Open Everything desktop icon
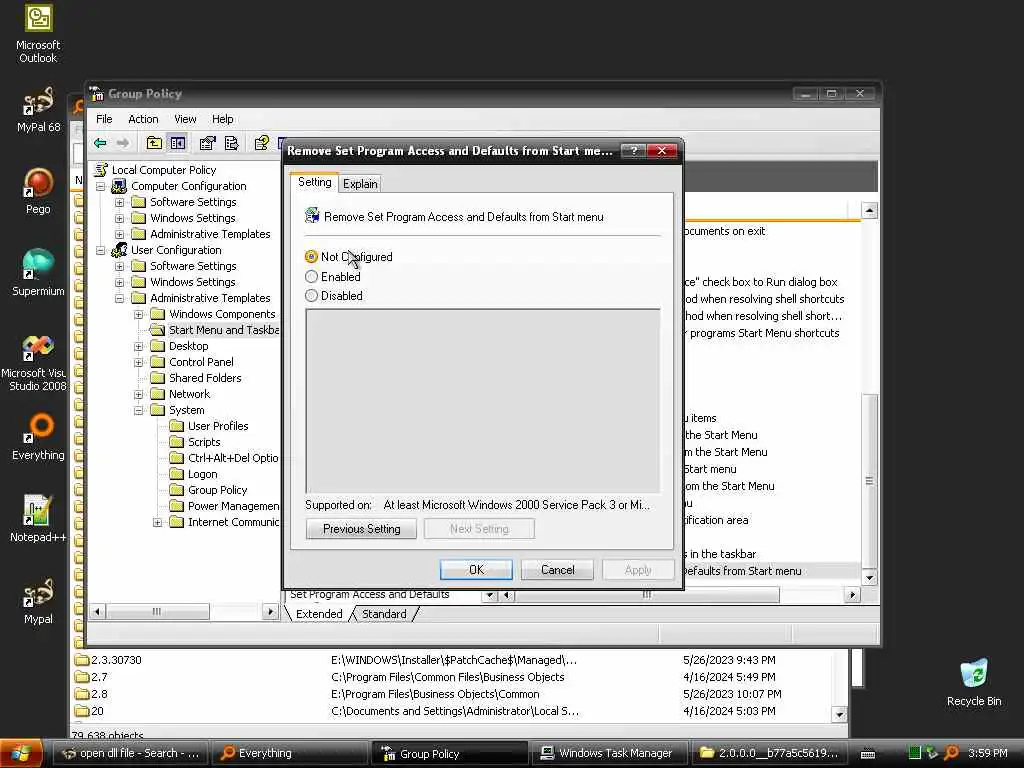This screenshot has width=1024, height=768. point(38,437)
